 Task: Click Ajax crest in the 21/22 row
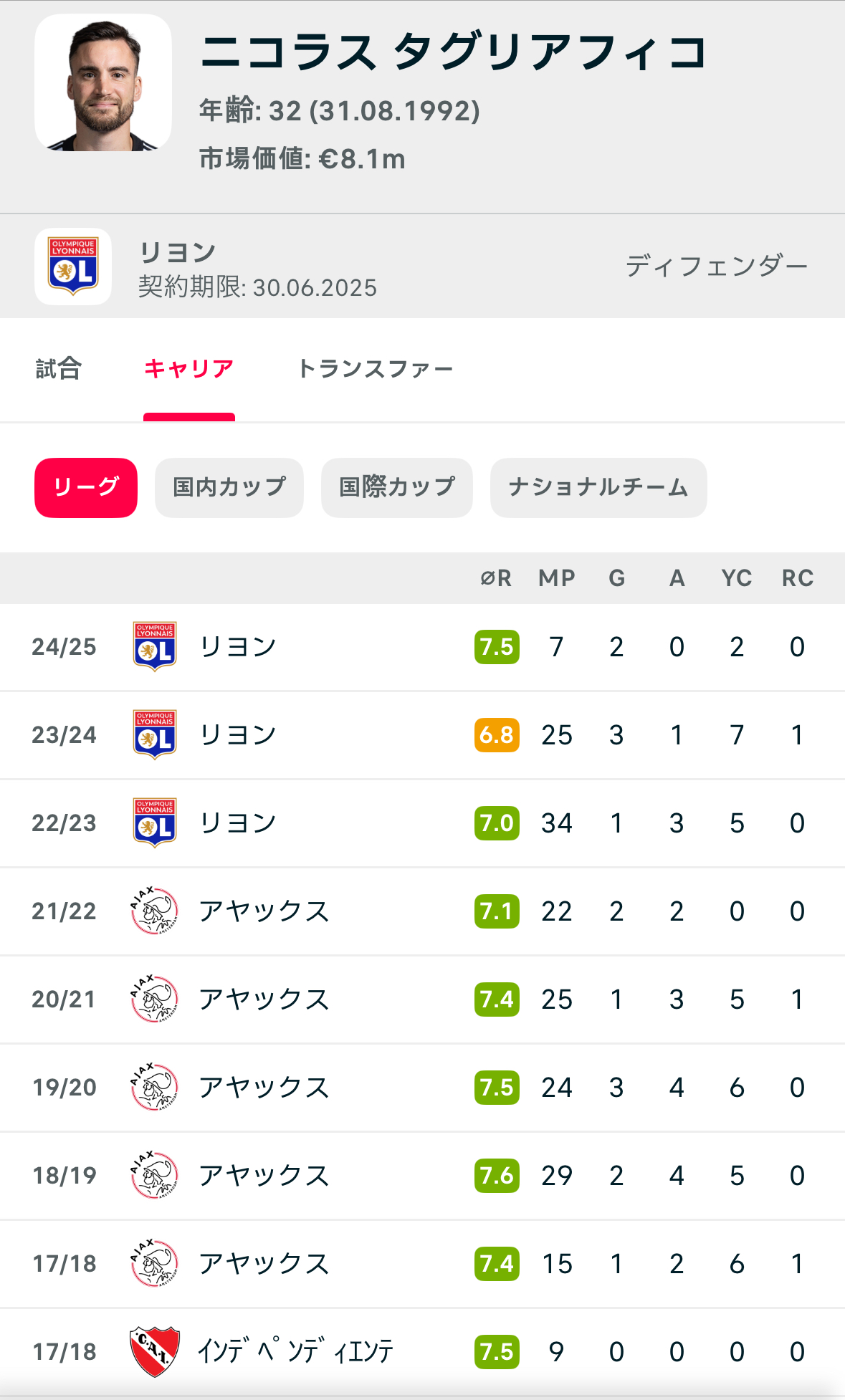pos(155,911)
